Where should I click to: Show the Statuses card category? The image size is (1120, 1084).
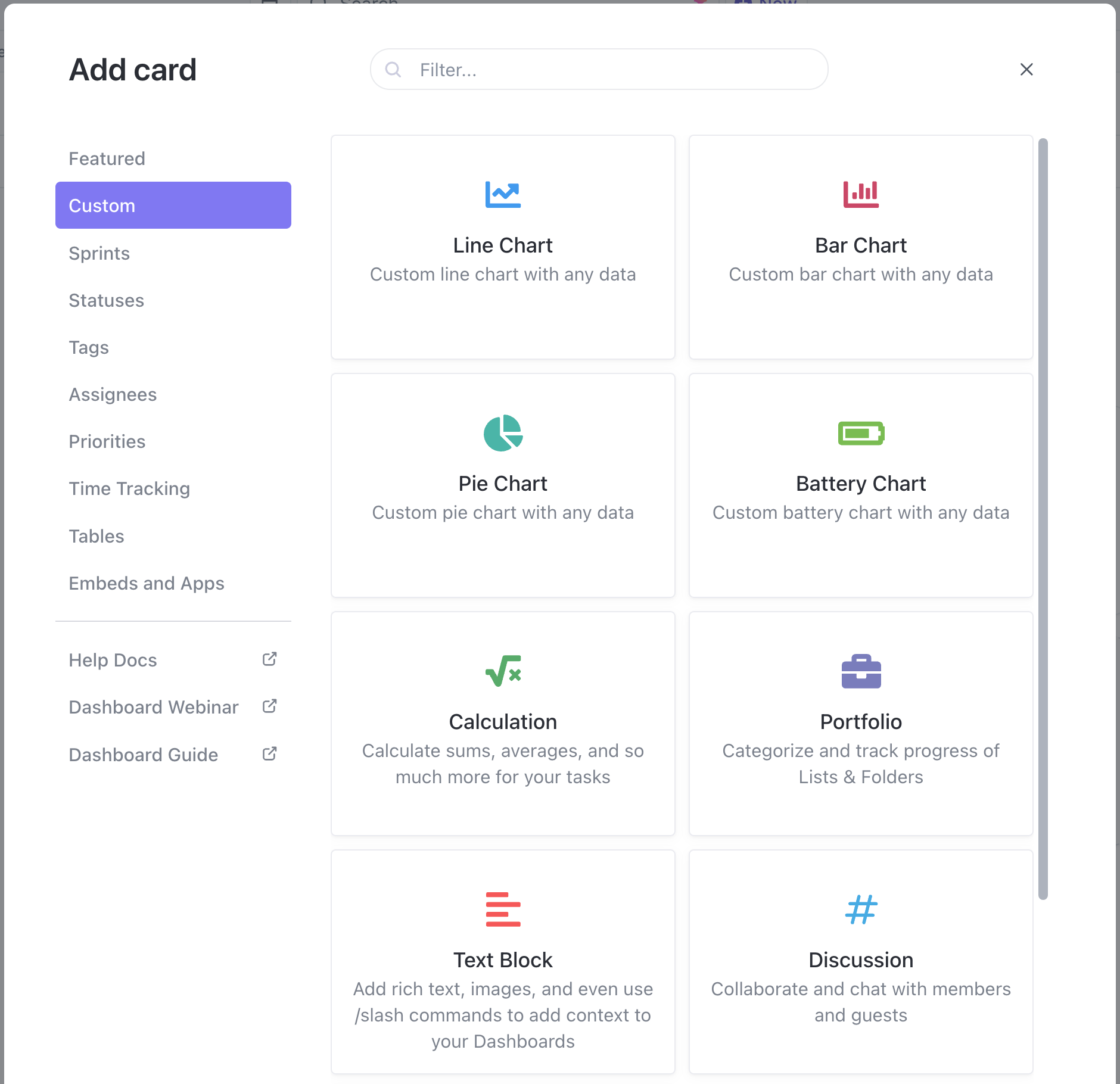pos(107,300)
